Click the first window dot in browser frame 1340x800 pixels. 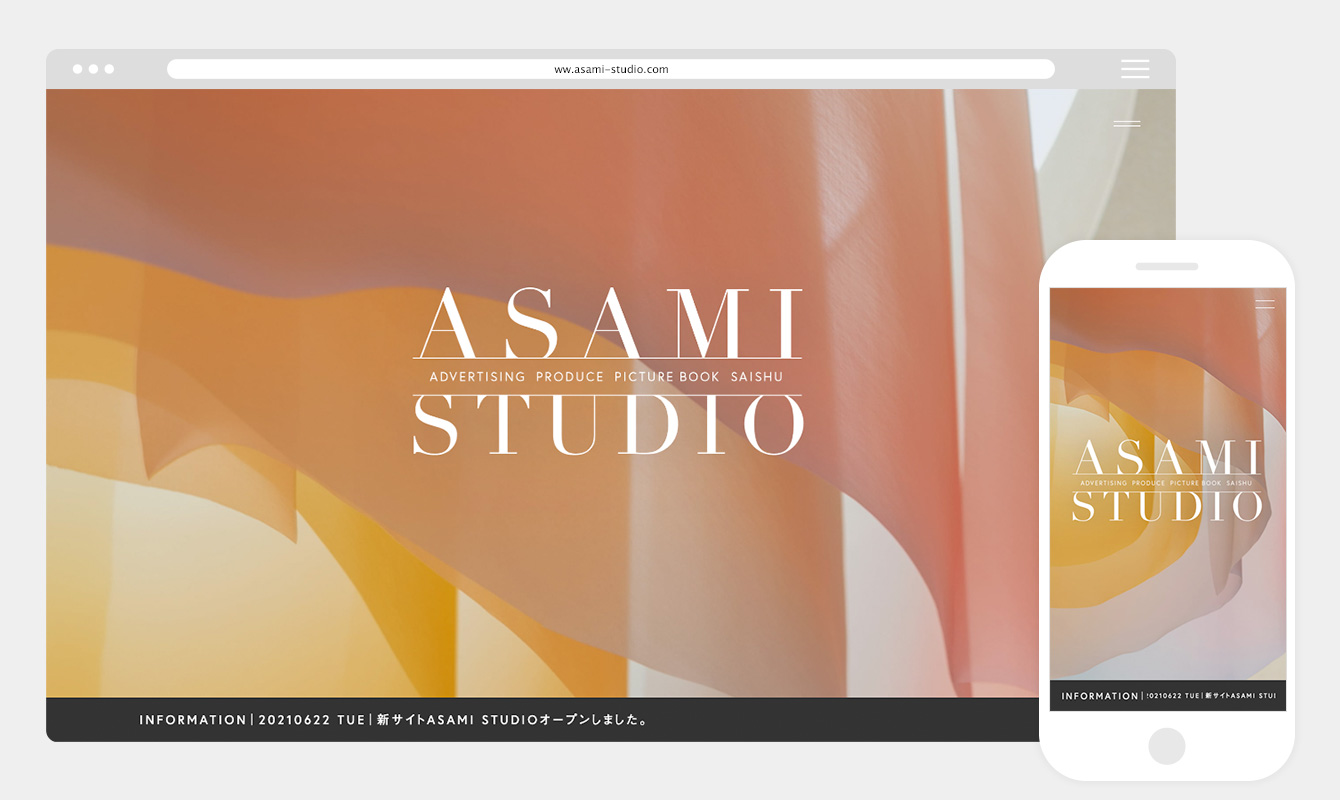click(77, 69)
